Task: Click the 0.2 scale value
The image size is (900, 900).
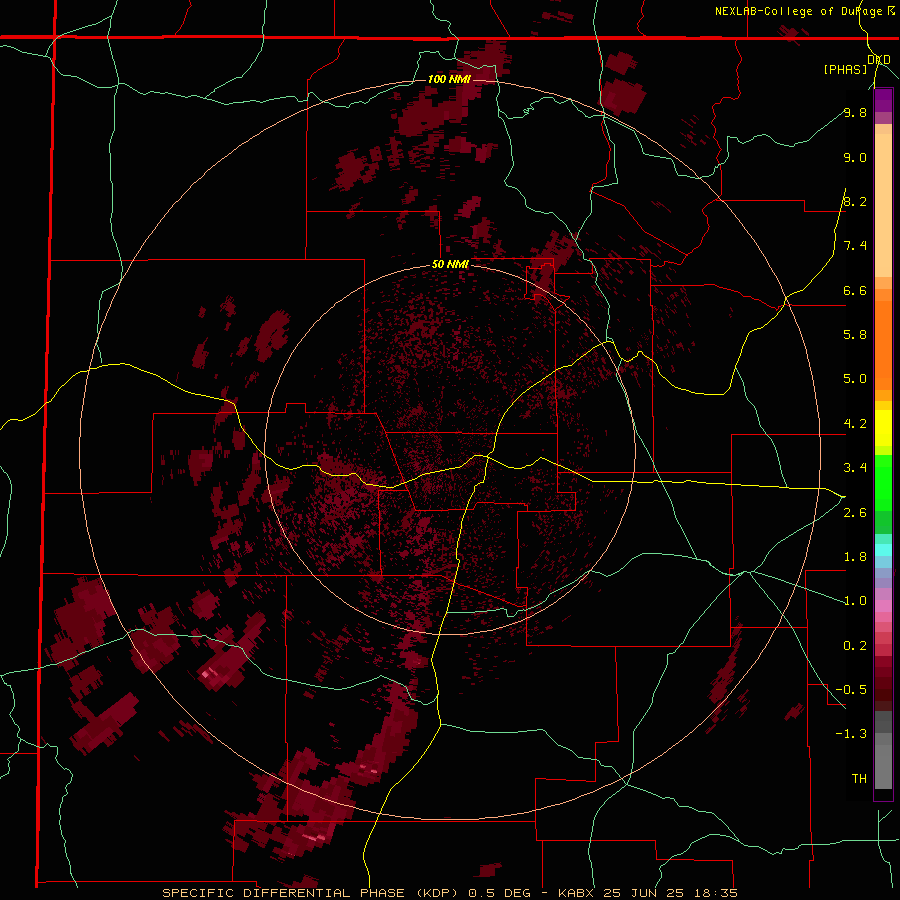Action: (x=855, y=645)
